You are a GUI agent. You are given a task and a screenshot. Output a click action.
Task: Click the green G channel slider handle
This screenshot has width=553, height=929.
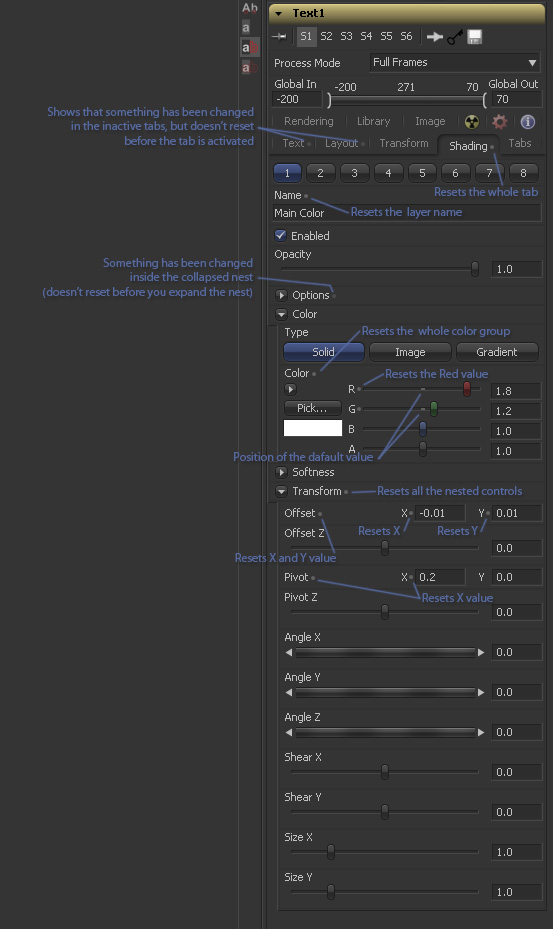point(434,409)
